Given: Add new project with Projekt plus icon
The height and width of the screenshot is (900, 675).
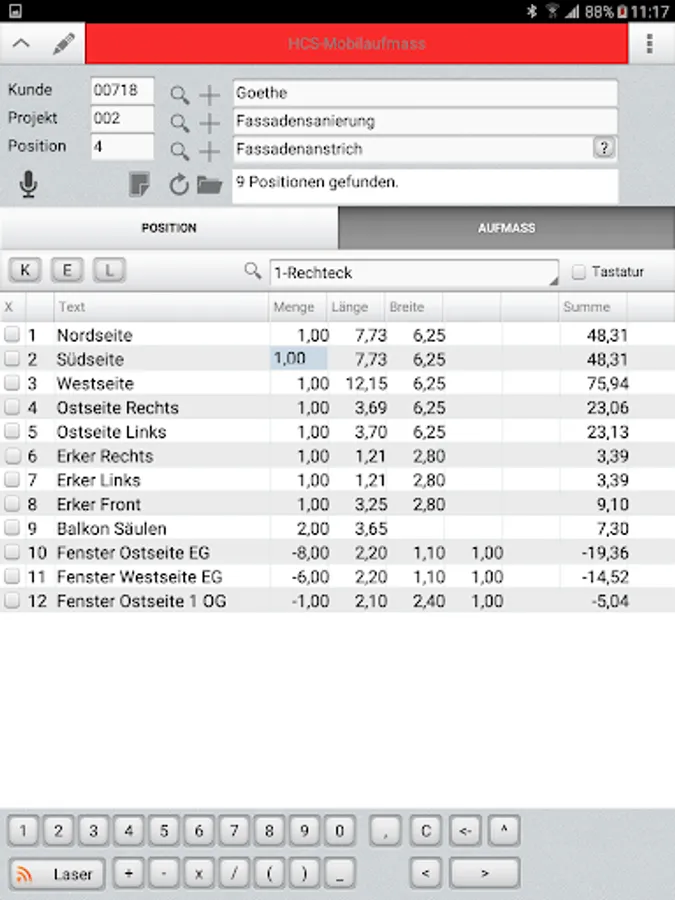Looking at the screenshot, I should (x=210, y=122).
